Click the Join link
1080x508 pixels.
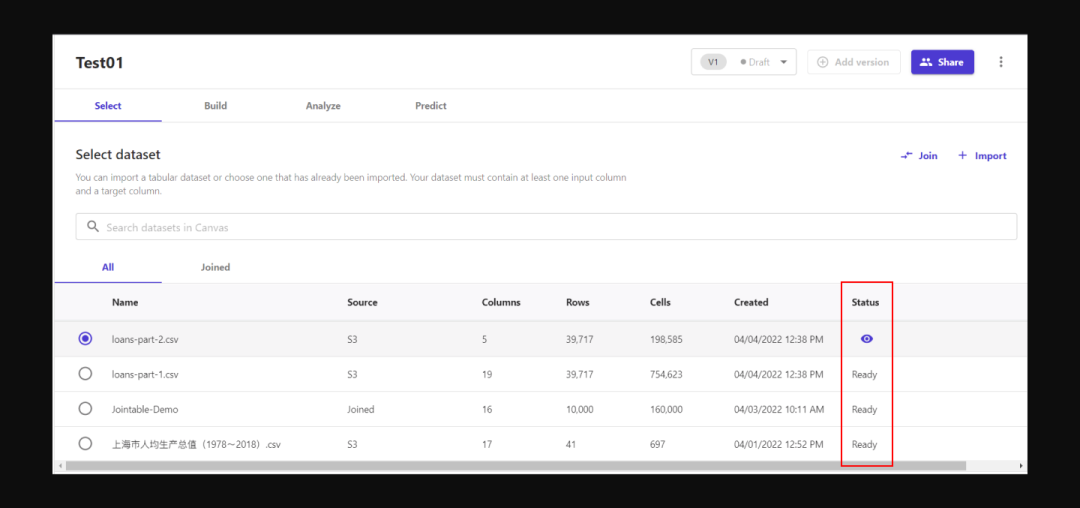(x=919, y=156)
